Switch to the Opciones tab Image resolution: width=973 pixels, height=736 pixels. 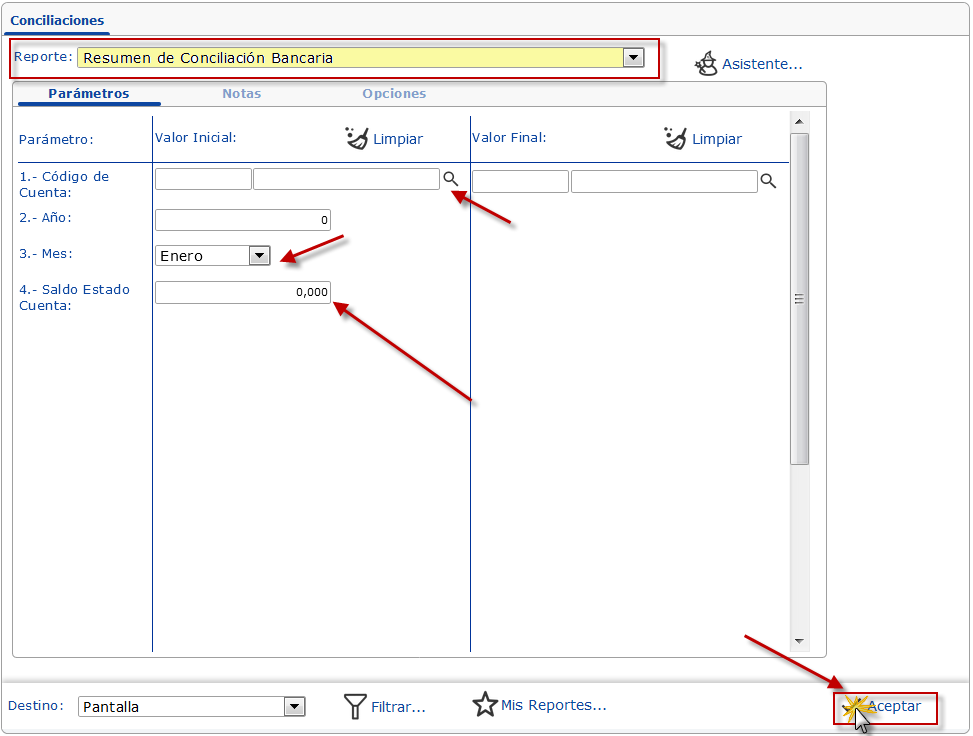pyautogui.click(x=394, y=94)
